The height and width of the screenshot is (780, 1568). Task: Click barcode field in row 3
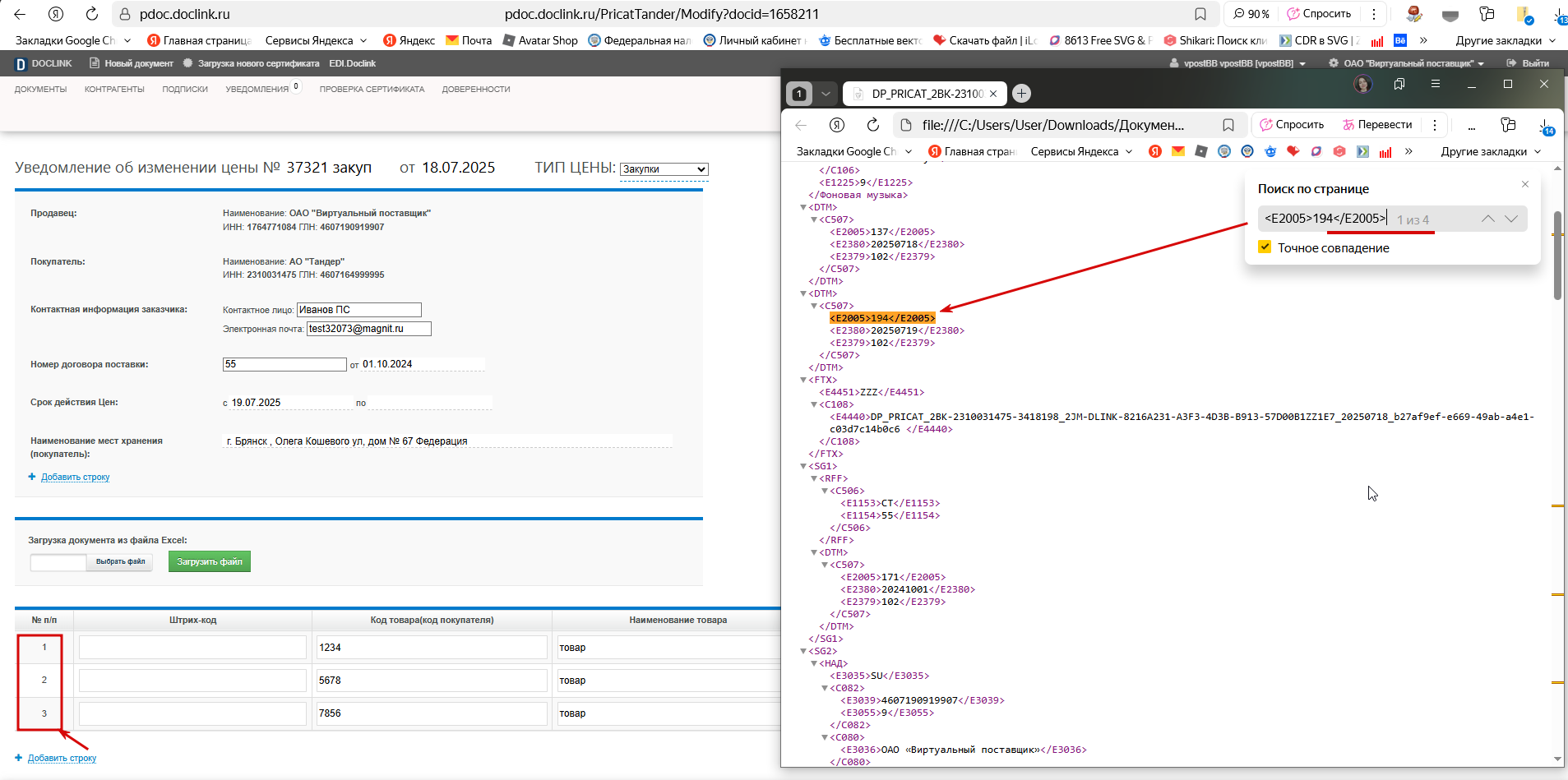pos(192,713)
